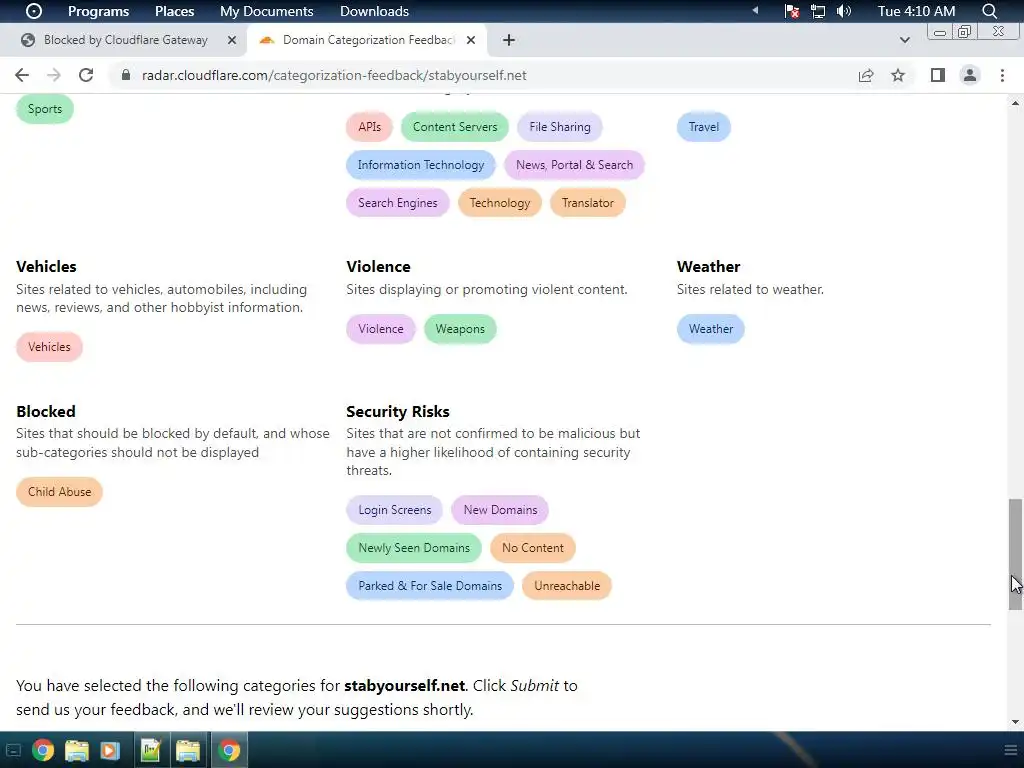
Task: Open the chart notepad taskbar icon
Action: click(x=150, y=750)
